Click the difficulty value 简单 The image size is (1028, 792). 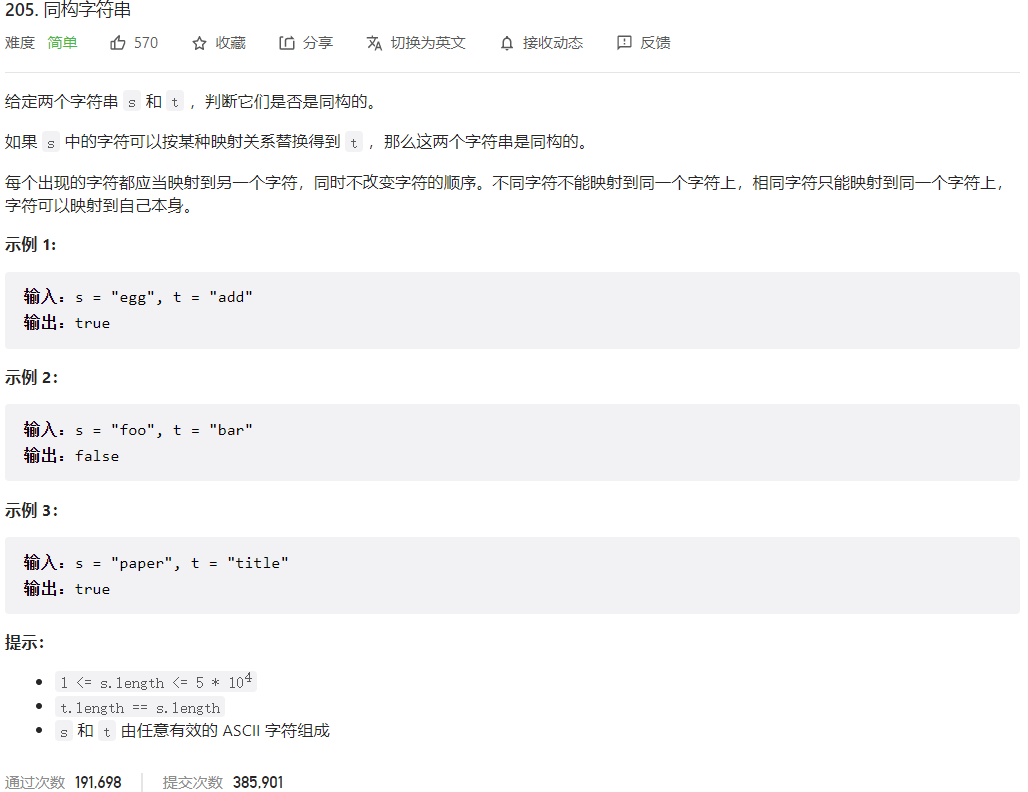(x=62, y=43)
